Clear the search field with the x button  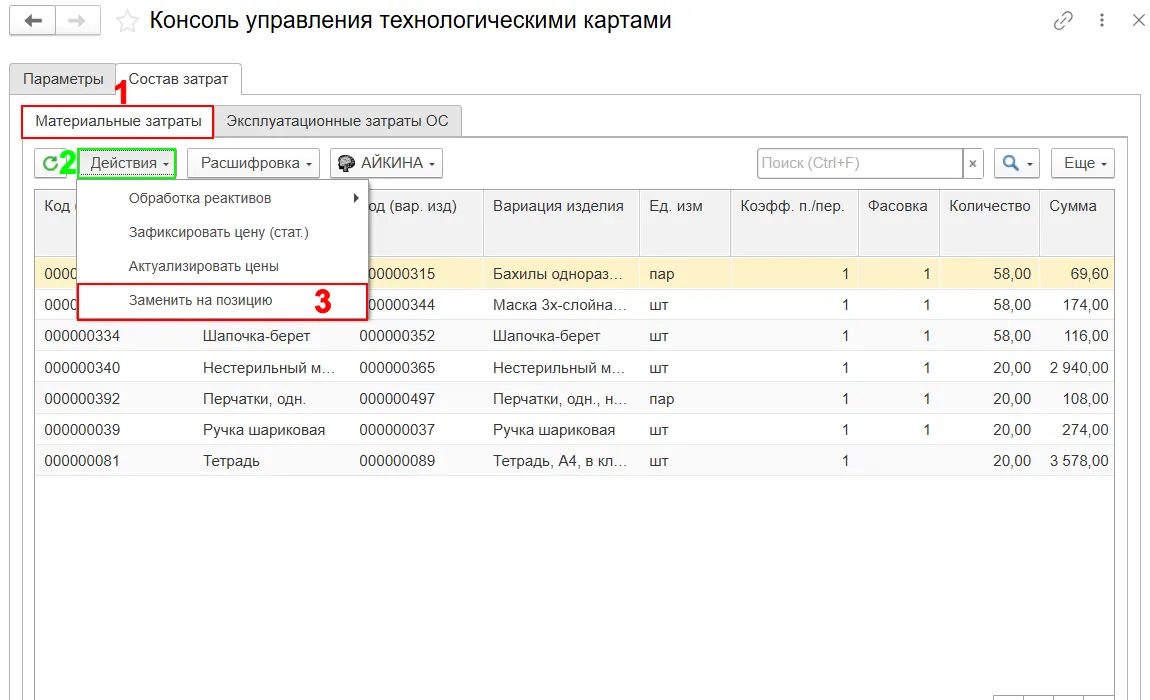973,163
